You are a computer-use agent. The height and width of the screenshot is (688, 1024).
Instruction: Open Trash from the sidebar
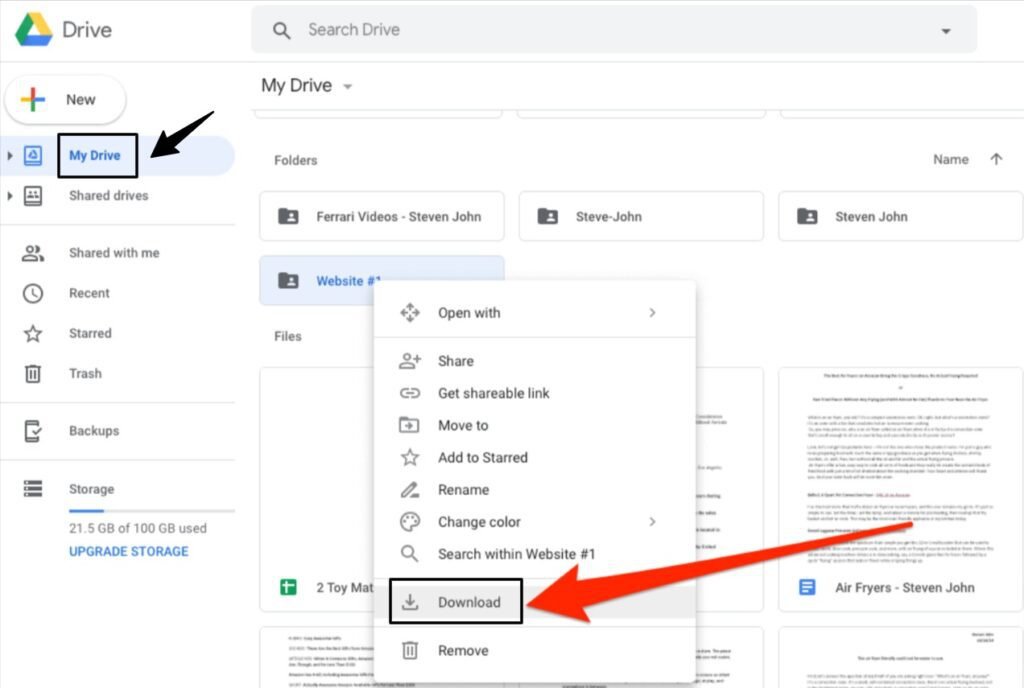coord(84,373)
